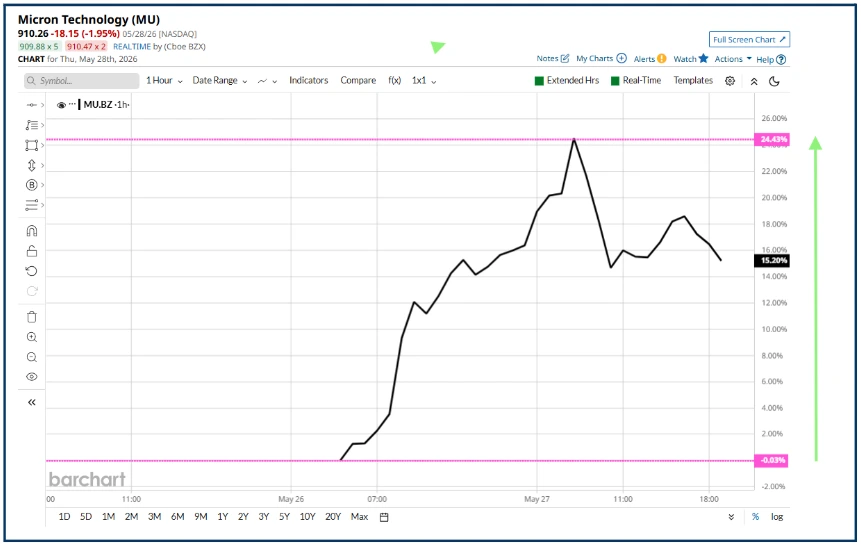The height and width of the screenshot is (545, 861).
Task: Delete drawings with the trash icon
Action: point(32,317)
